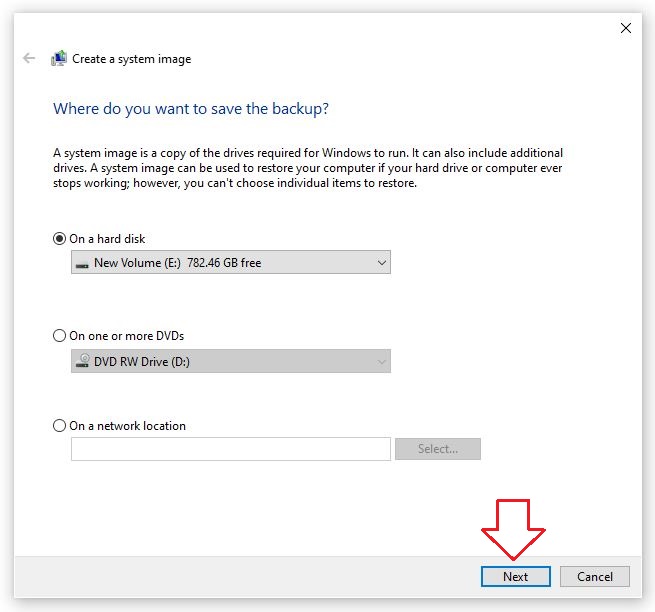Click the Select... network button
Image resolution: width=655 pixels, height=612 pixels.
pos(438,449)
